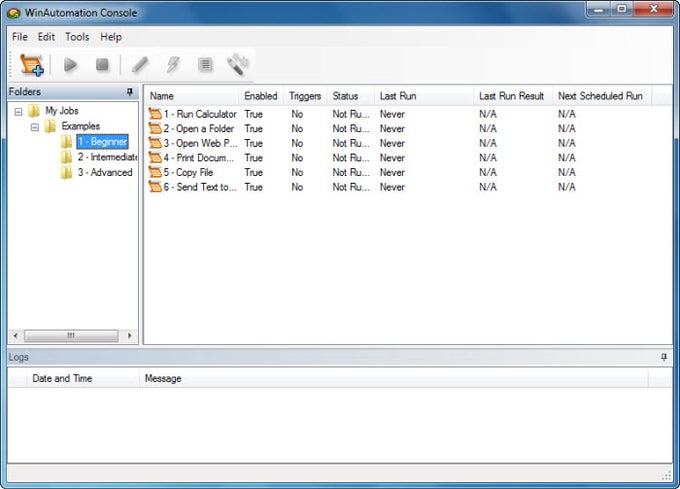The image size is (680, 489).
Task: Click the Job Properties list icon
Action: coord(205,65)
